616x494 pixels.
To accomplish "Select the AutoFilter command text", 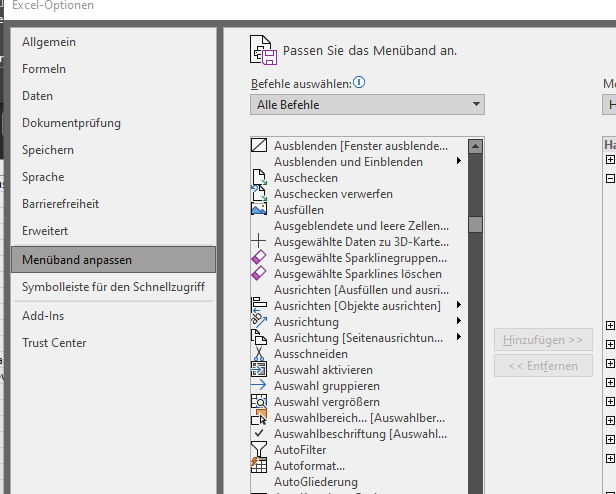I will click(x=300, y=450).
